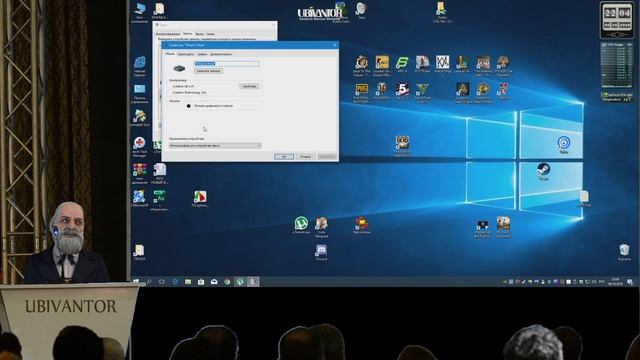Viewport: 640px width, 360px height.
Task: Open controller Properties button in dialog
Action: 249,86
